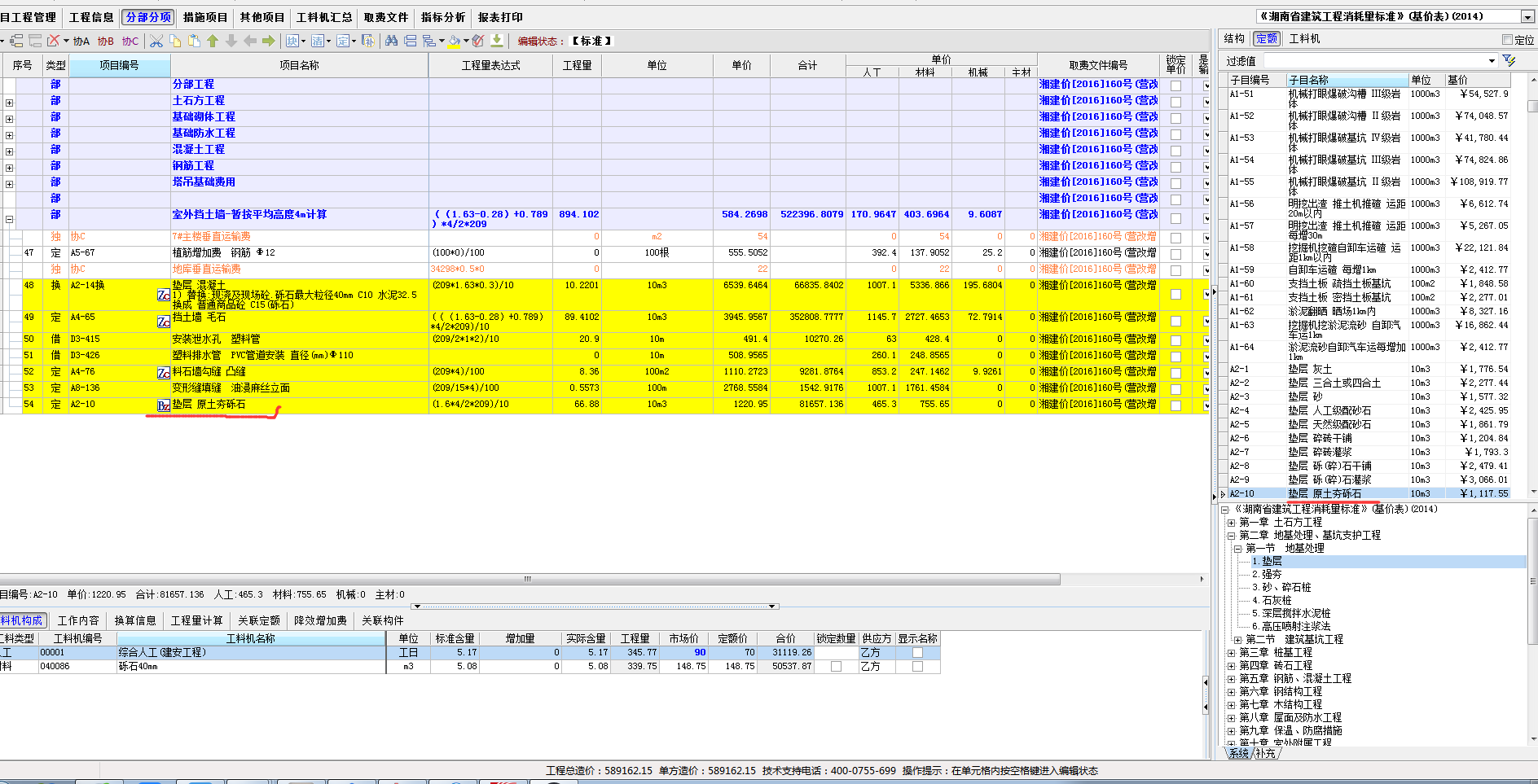Click the Zc marker icon on row A4-76
This screenshot has width=1538, height=784.
click(164, 373)
